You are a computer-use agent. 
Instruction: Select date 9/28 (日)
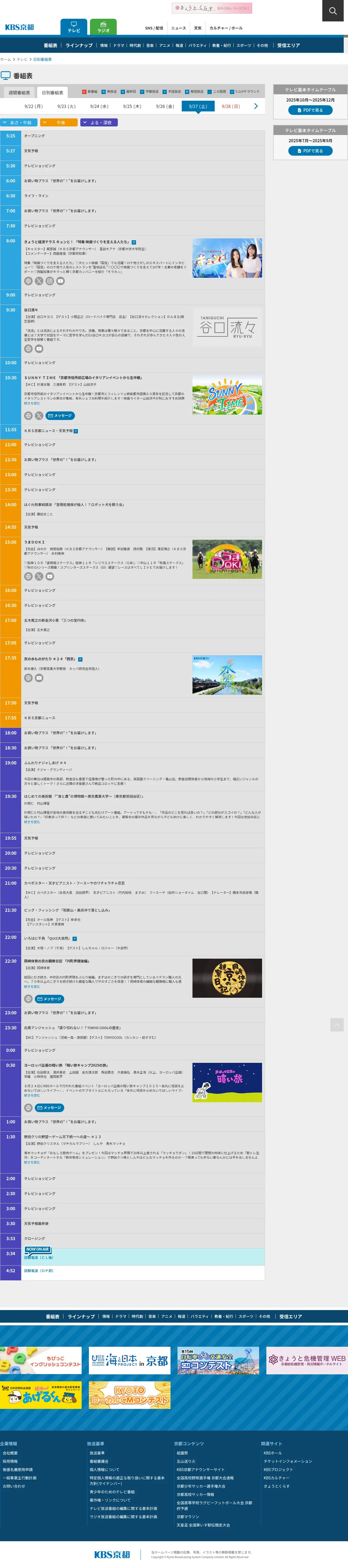(x=230, y=106)
